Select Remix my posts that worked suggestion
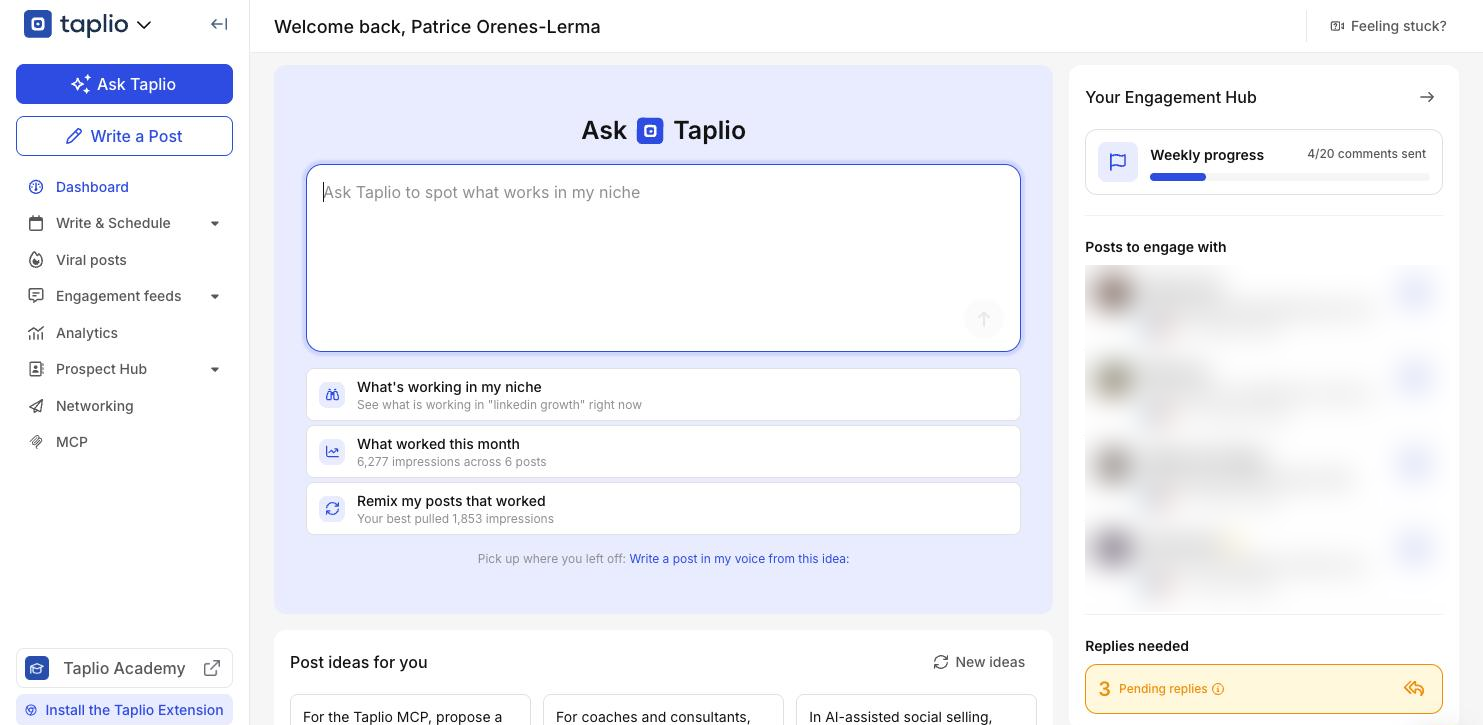 pos(663,508)
